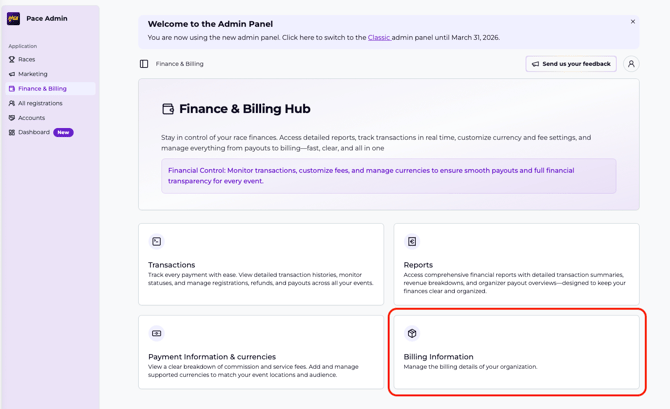Click the Classic admin panel link
This screenshot has height=409, width=670.
point(379,38)
